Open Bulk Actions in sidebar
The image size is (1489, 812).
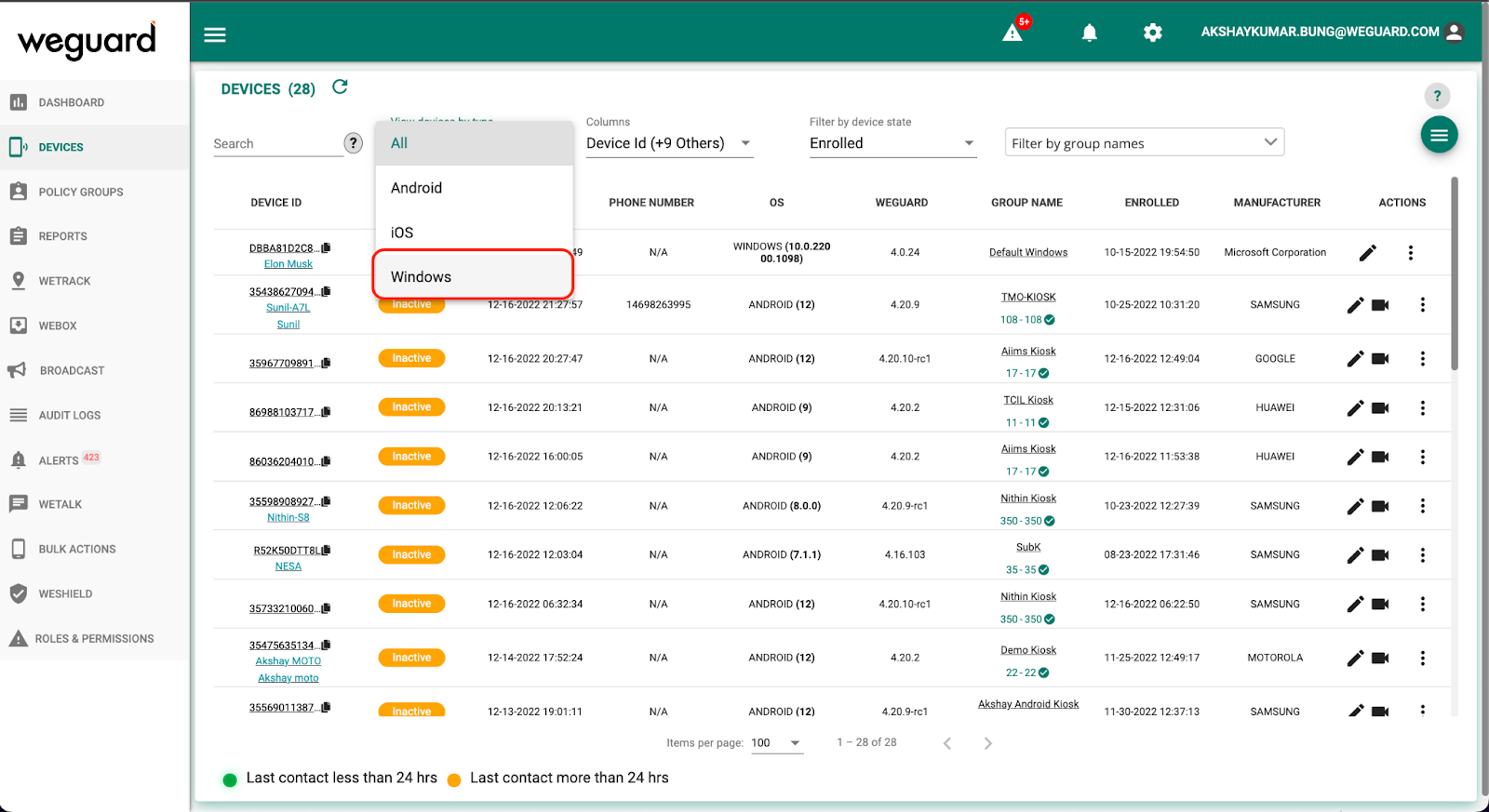tap(95, 549)
